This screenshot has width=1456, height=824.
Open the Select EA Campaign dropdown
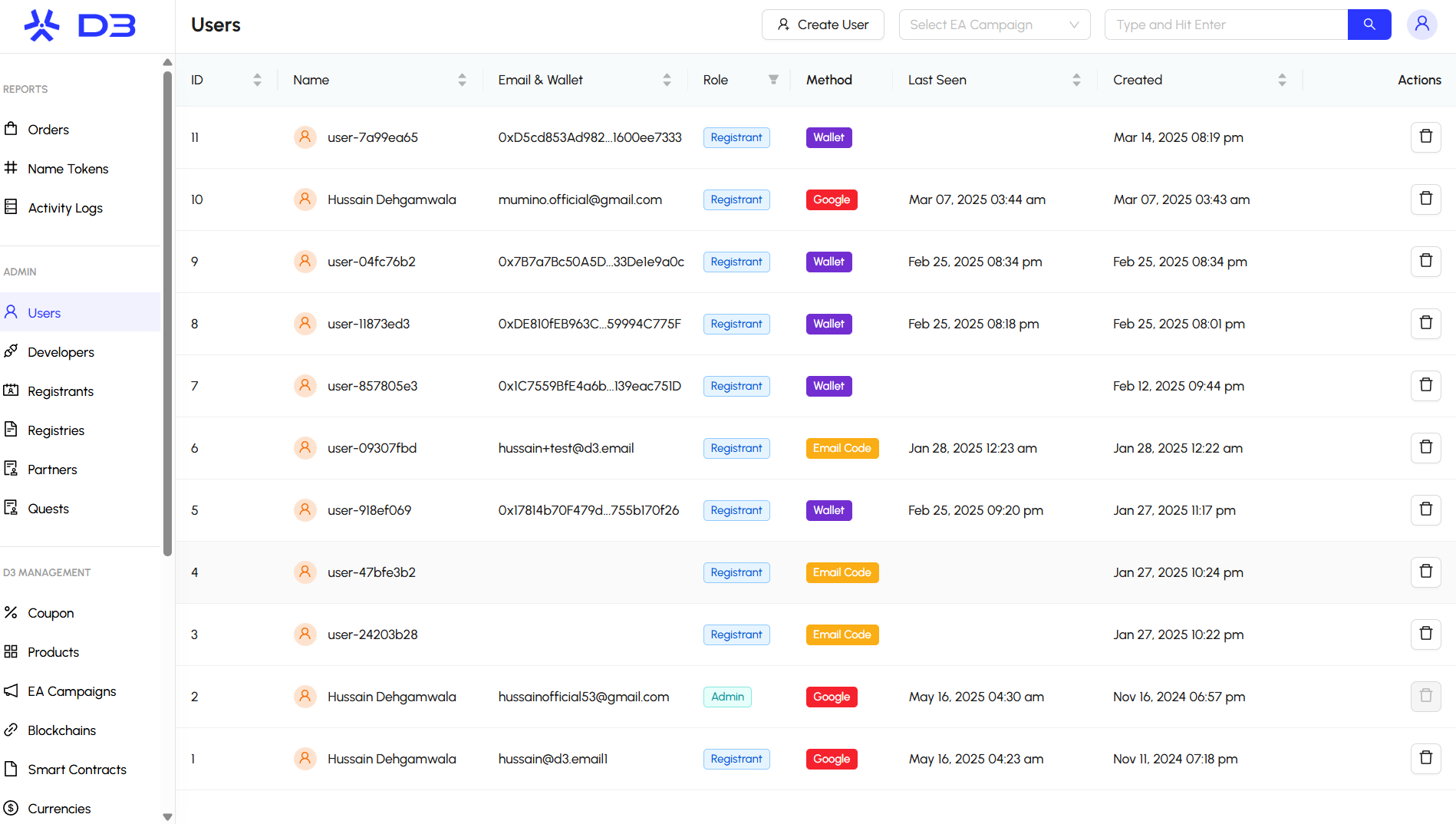coord(994,25)
